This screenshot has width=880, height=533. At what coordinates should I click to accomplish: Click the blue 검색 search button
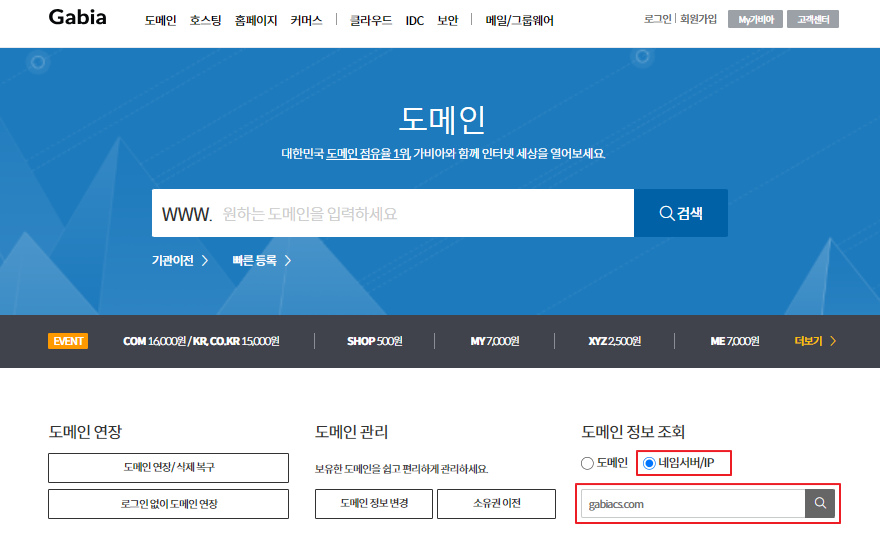point(681,213)
